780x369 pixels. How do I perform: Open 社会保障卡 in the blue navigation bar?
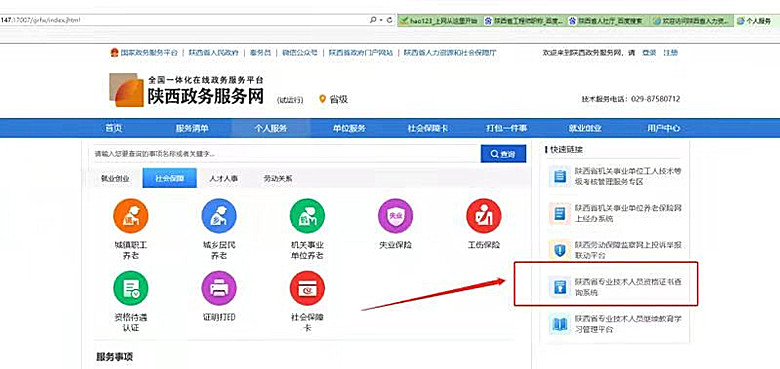[x=428, y=128]
